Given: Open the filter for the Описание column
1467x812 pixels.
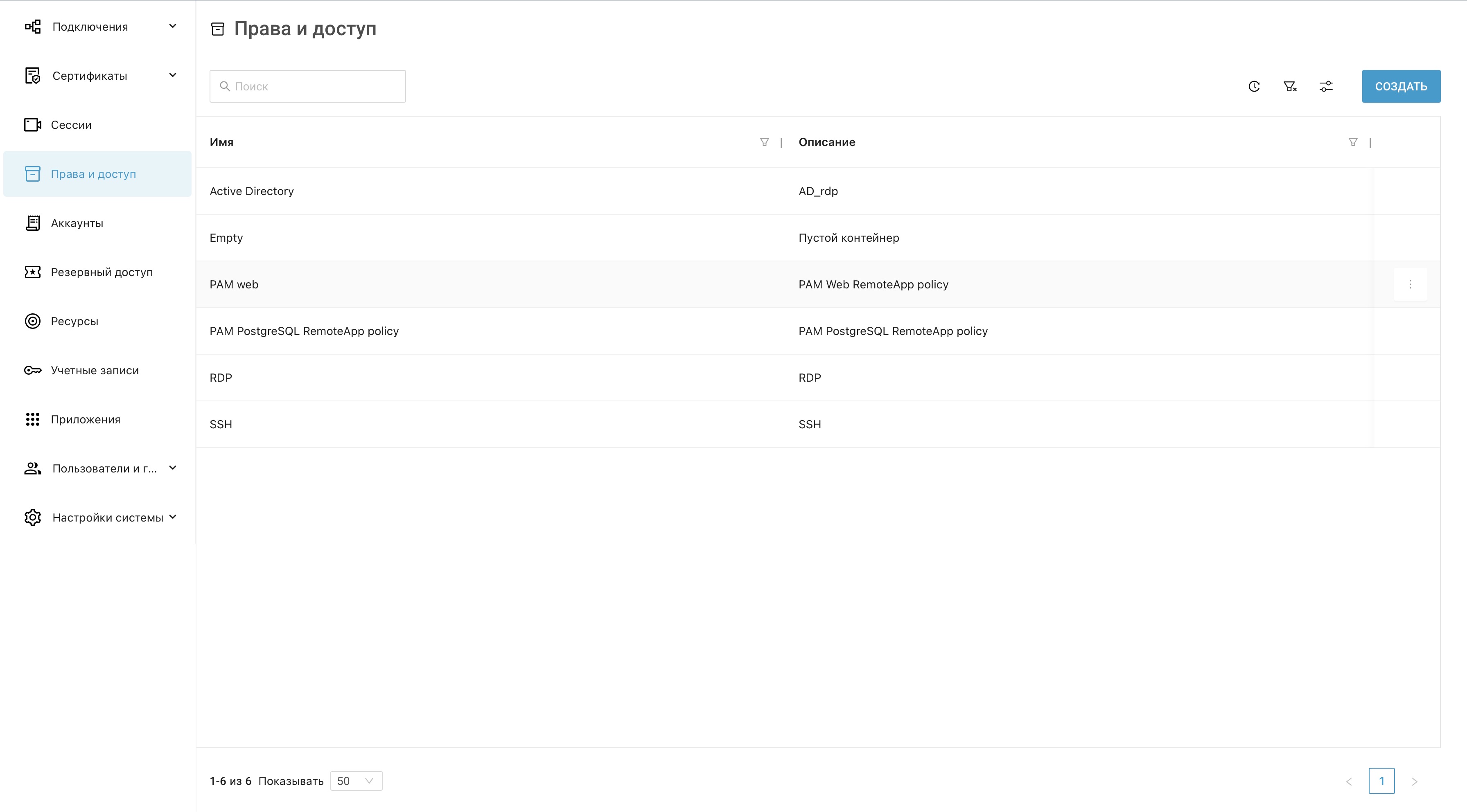Looking at the screenshot, I should point(1352,142).
